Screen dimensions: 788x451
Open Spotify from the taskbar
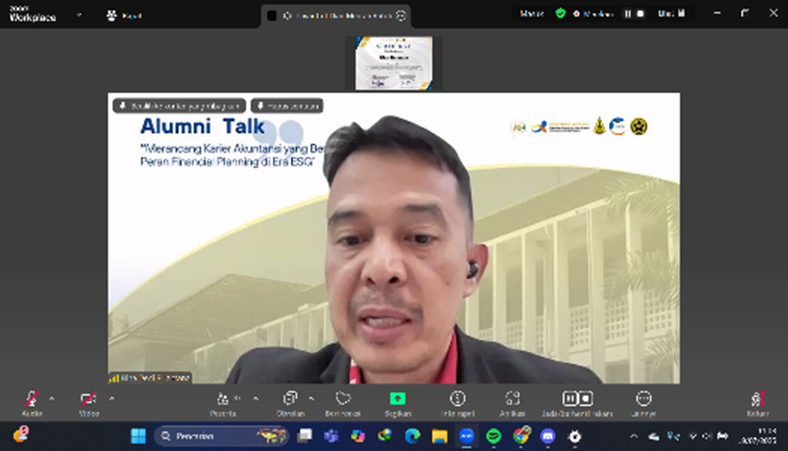point(494,436)
